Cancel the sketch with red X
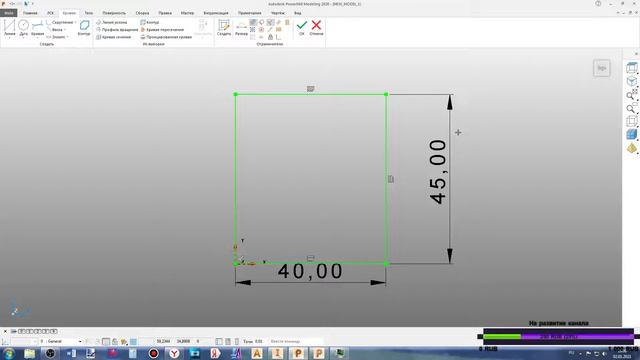640x360 pixels. [316, 28]
